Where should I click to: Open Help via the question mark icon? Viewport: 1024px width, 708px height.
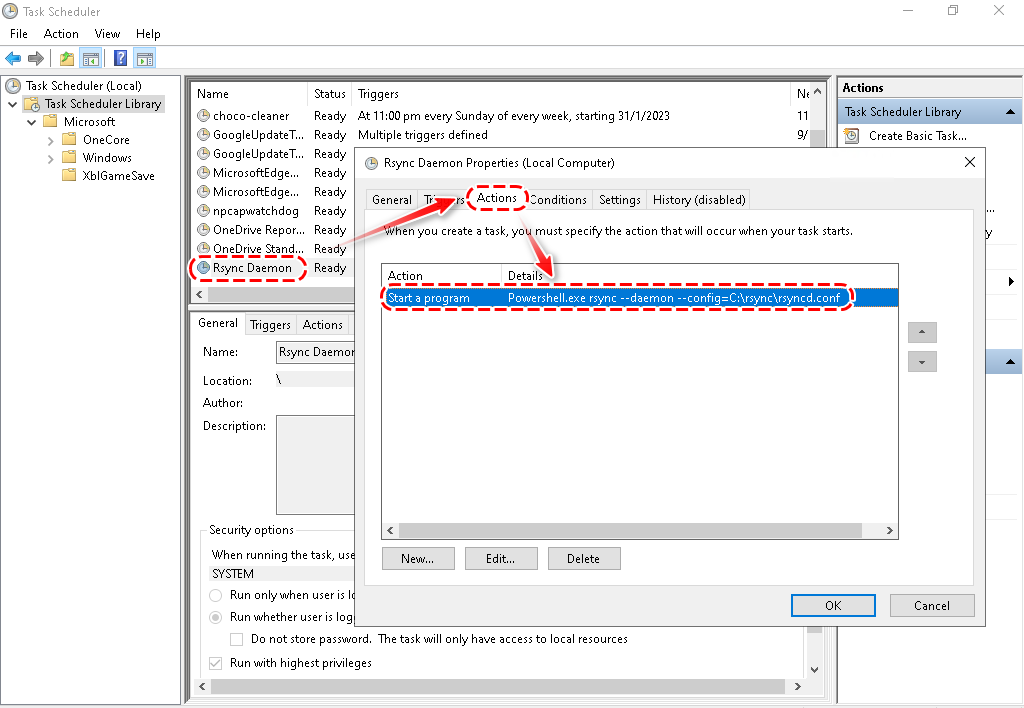pyautogui.click(x=120, y=59)
